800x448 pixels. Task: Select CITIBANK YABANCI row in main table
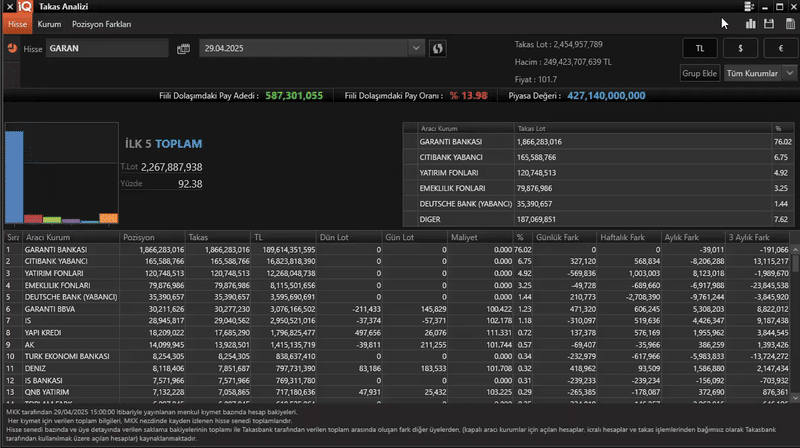tap(398, 261)
